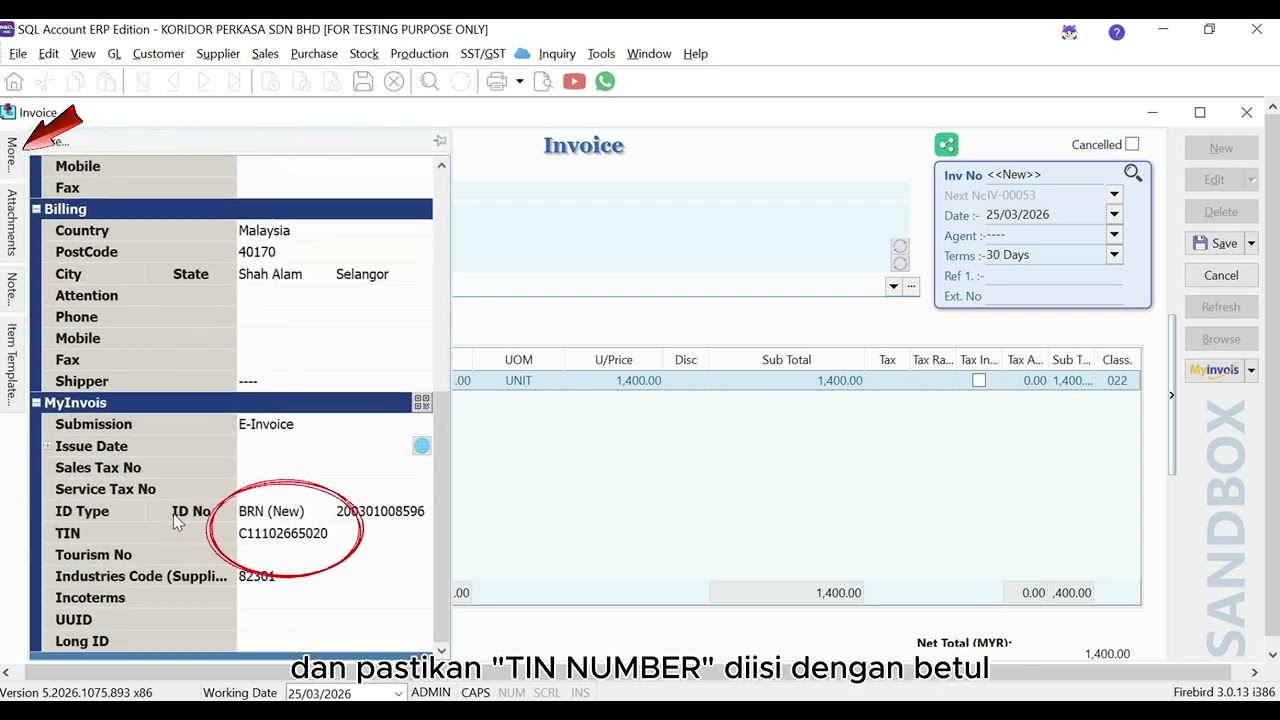
Task: Jump to last record toolbar icon
Action: pos(235,82)
